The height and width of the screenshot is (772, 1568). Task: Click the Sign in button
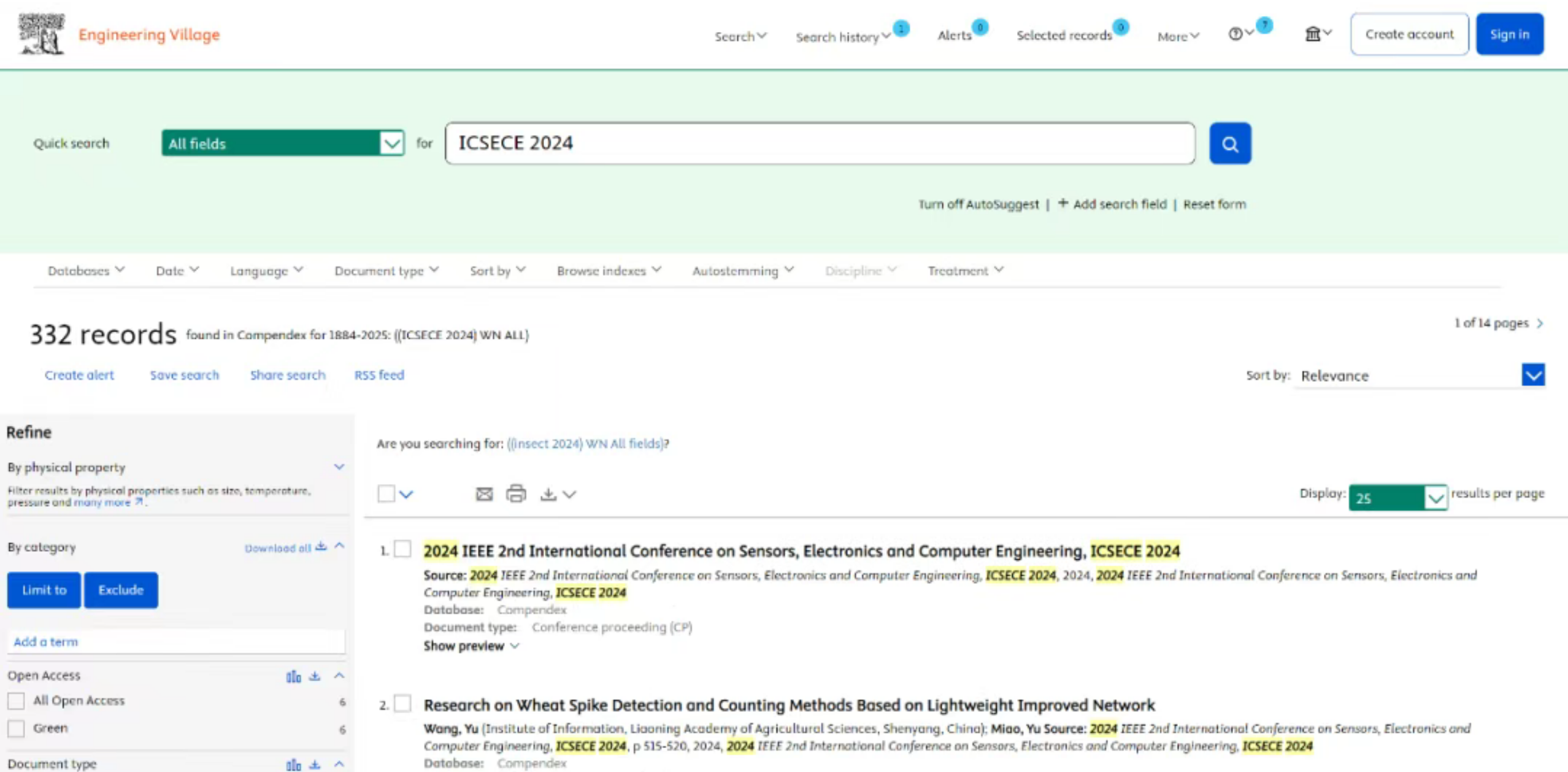(1510, 34)
